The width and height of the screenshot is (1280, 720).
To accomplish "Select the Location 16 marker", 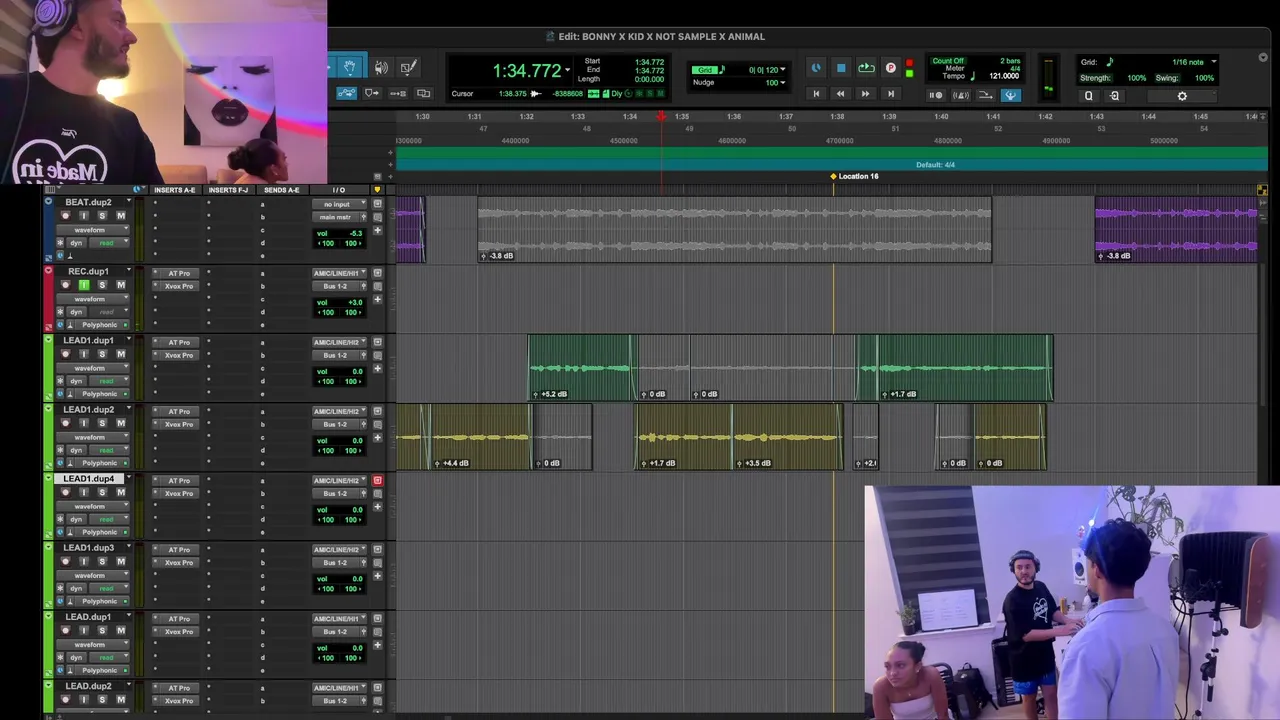I will (858, 176).
